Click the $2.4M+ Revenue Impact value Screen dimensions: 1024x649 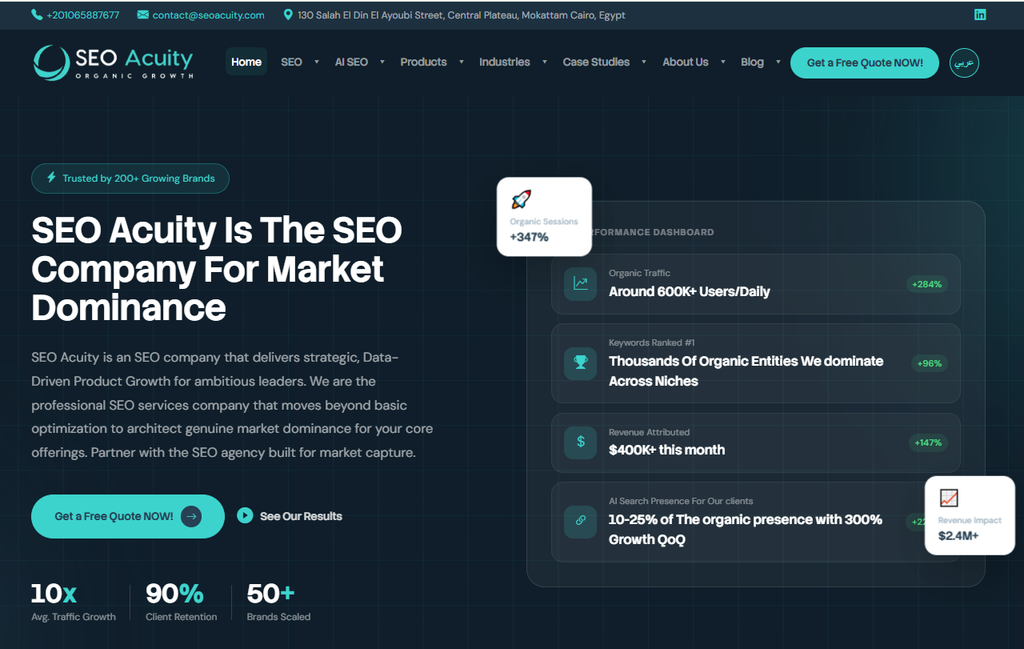click(958, 536)
